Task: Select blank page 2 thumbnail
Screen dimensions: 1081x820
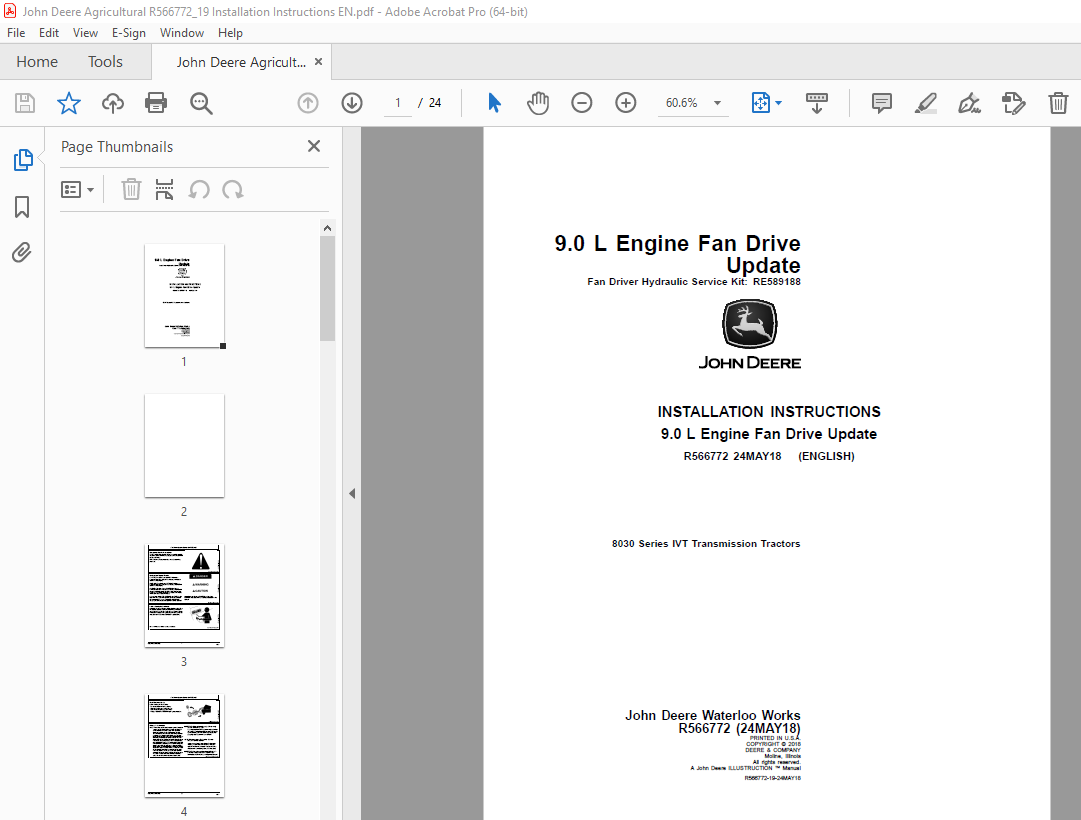Action: click(x=184, y=446)
